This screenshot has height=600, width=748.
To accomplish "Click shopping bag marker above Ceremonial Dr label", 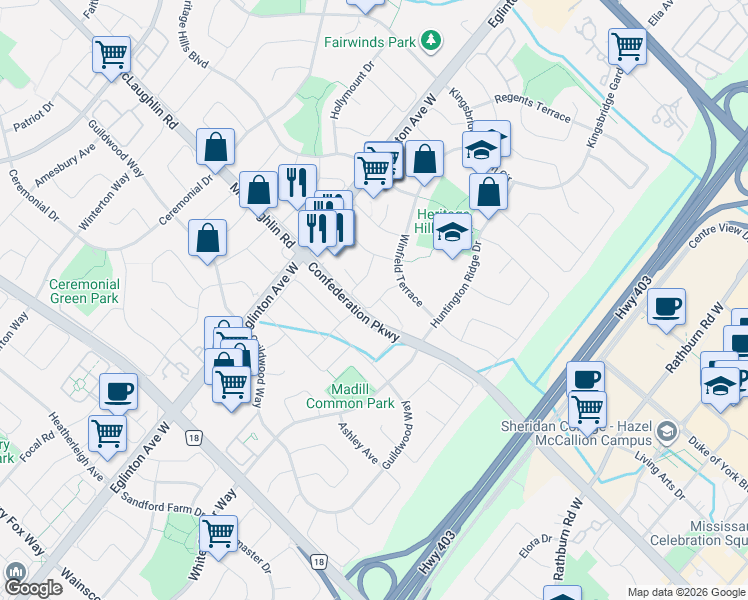I will (216, 147).
